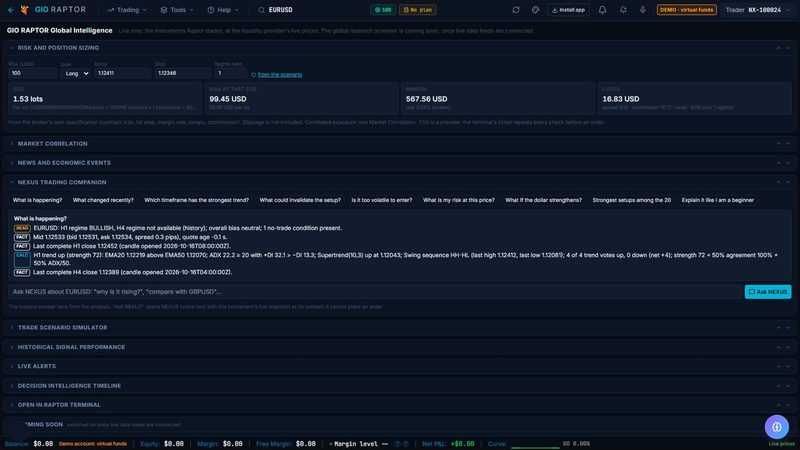Select the 'What is happening?' question
Viewport: 800px width, 450px height.
(38, 200)
